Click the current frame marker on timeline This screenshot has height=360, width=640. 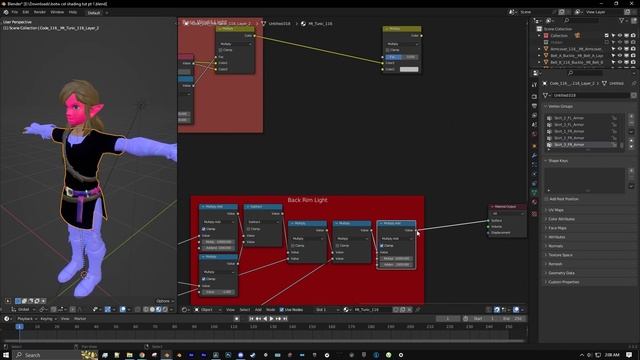click(19, 327)
